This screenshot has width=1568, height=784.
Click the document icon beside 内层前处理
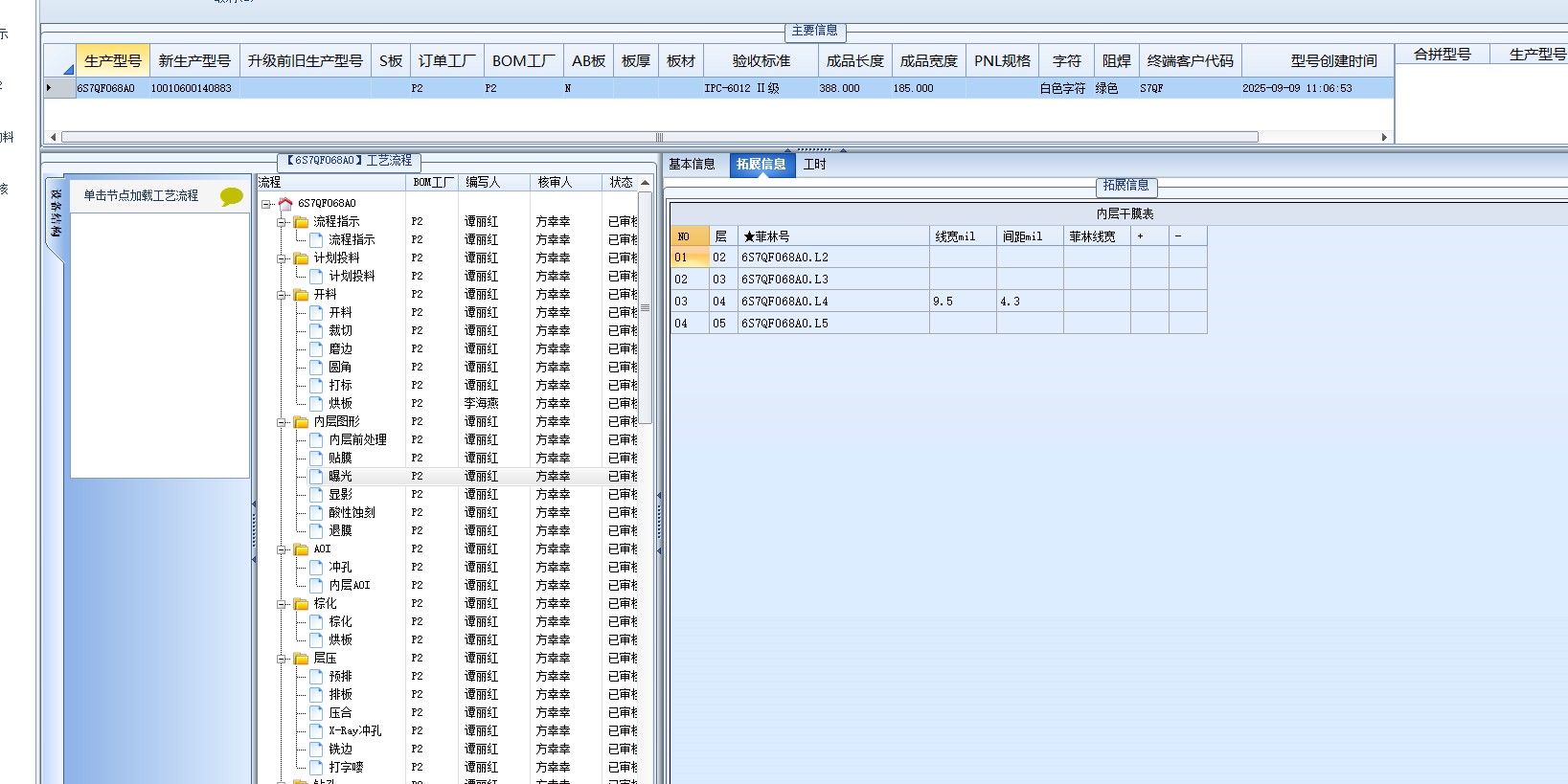click(316, 439)
